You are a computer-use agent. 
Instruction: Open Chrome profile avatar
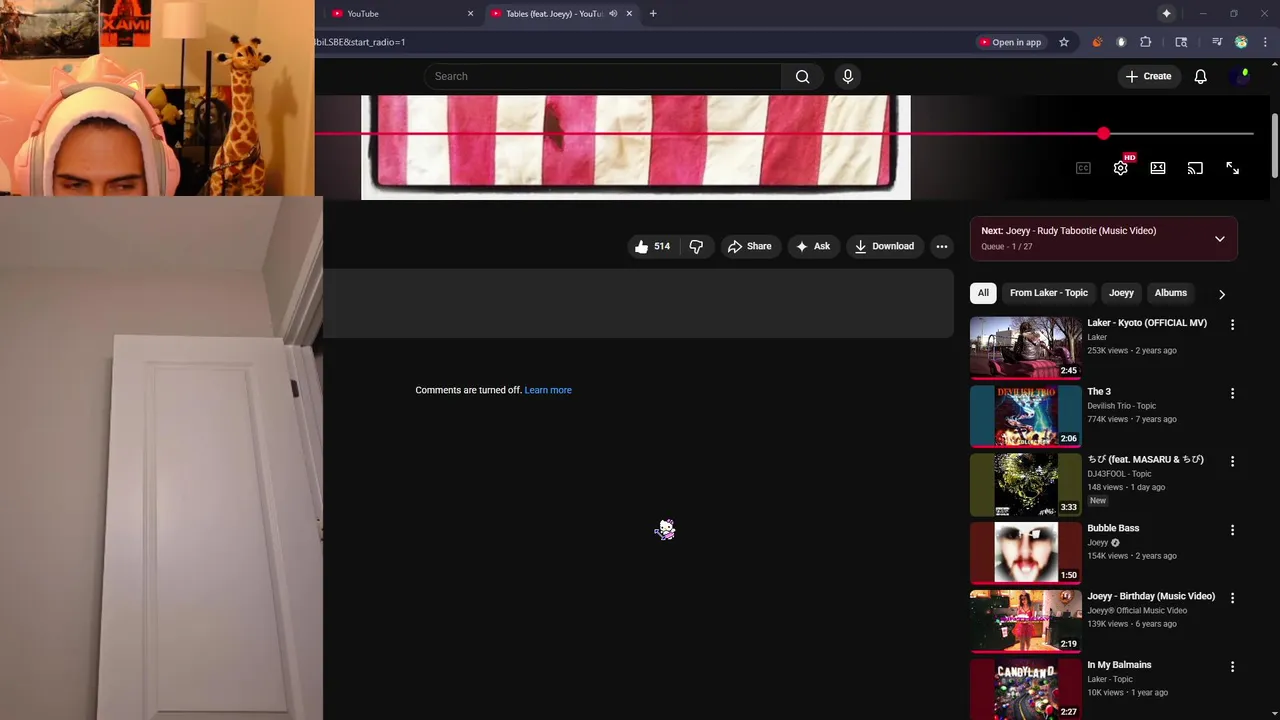(1241, 42)
